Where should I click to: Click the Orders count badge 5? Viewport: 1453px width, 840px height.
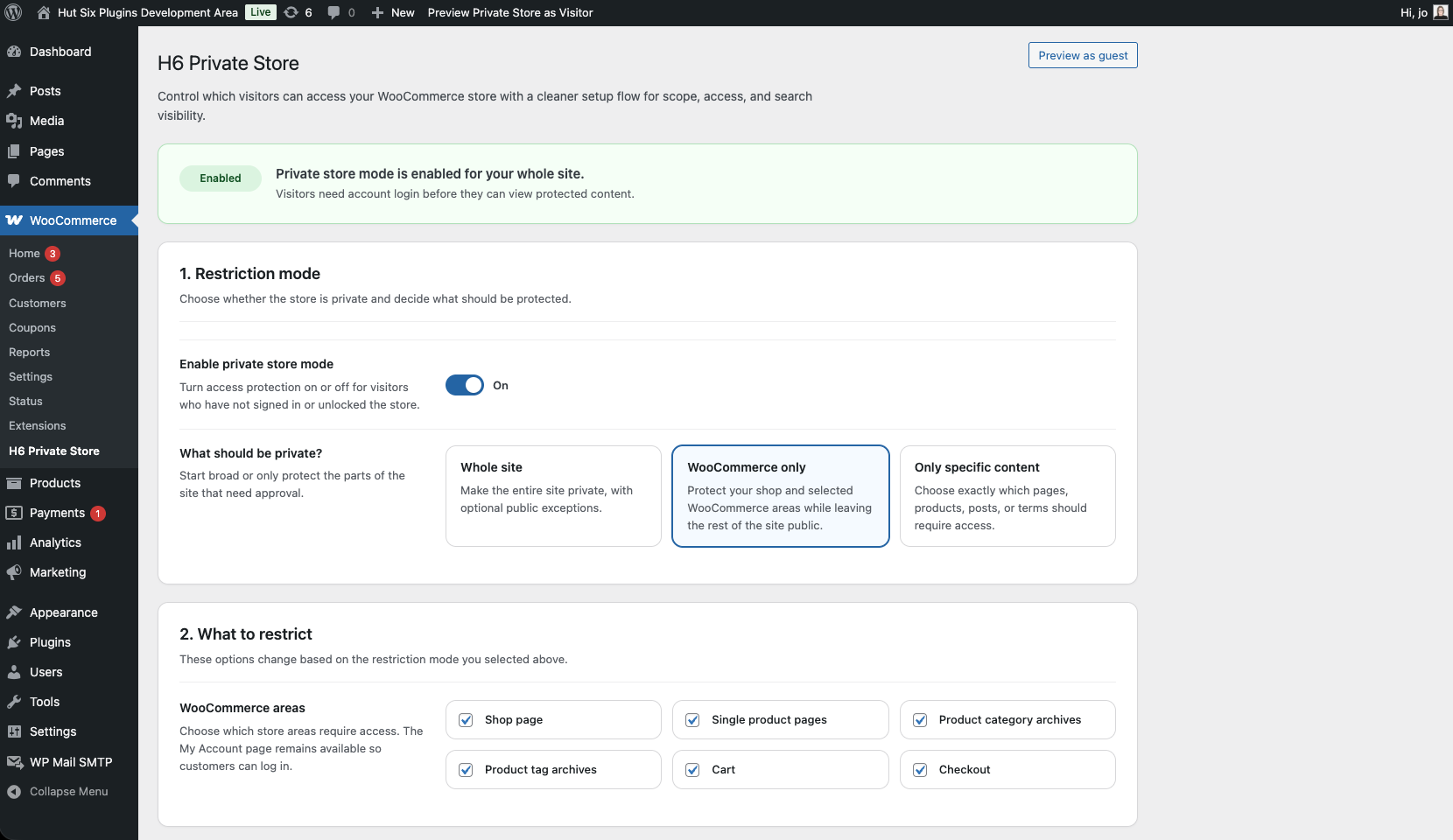click(58, 278)
